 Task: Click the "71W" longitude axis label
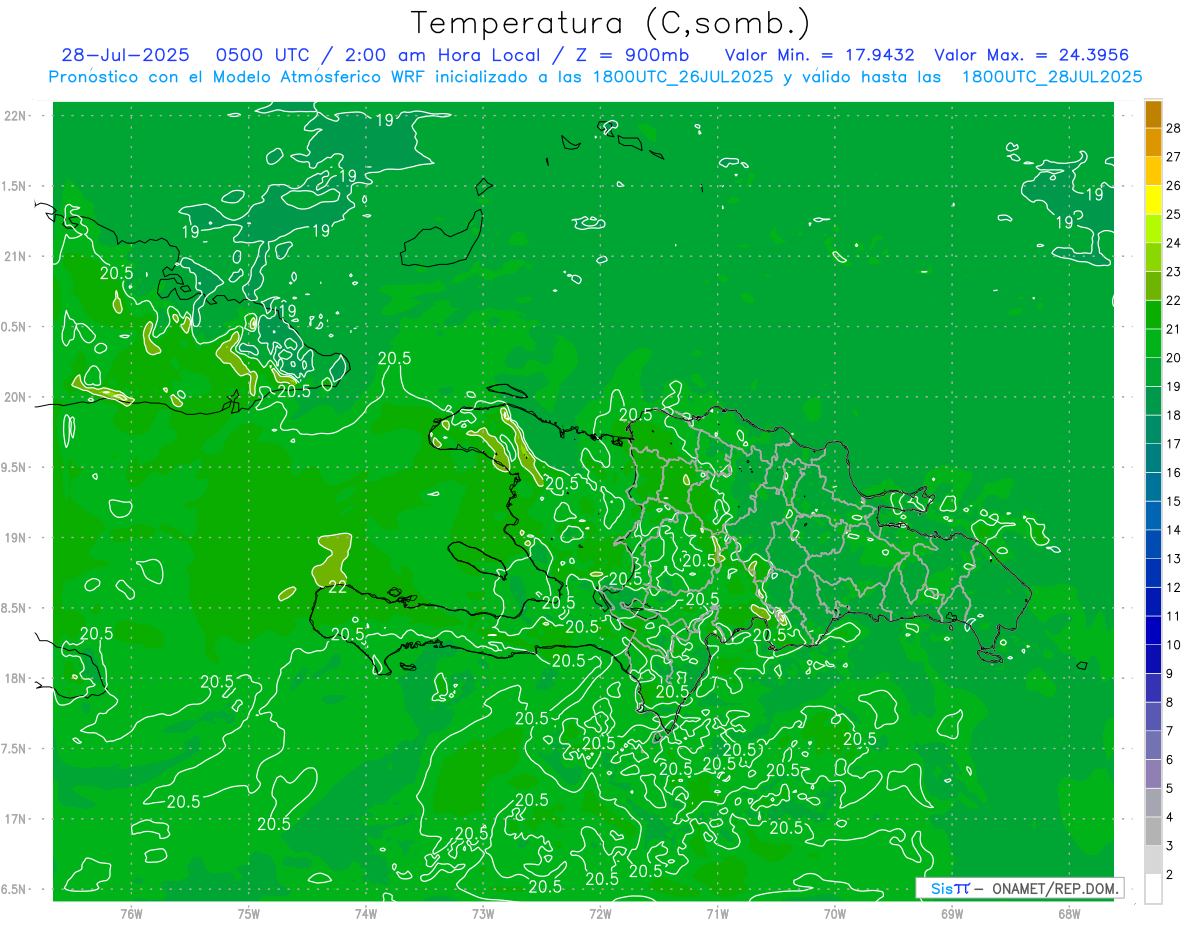pyautogui.click(x=717, y=913)
